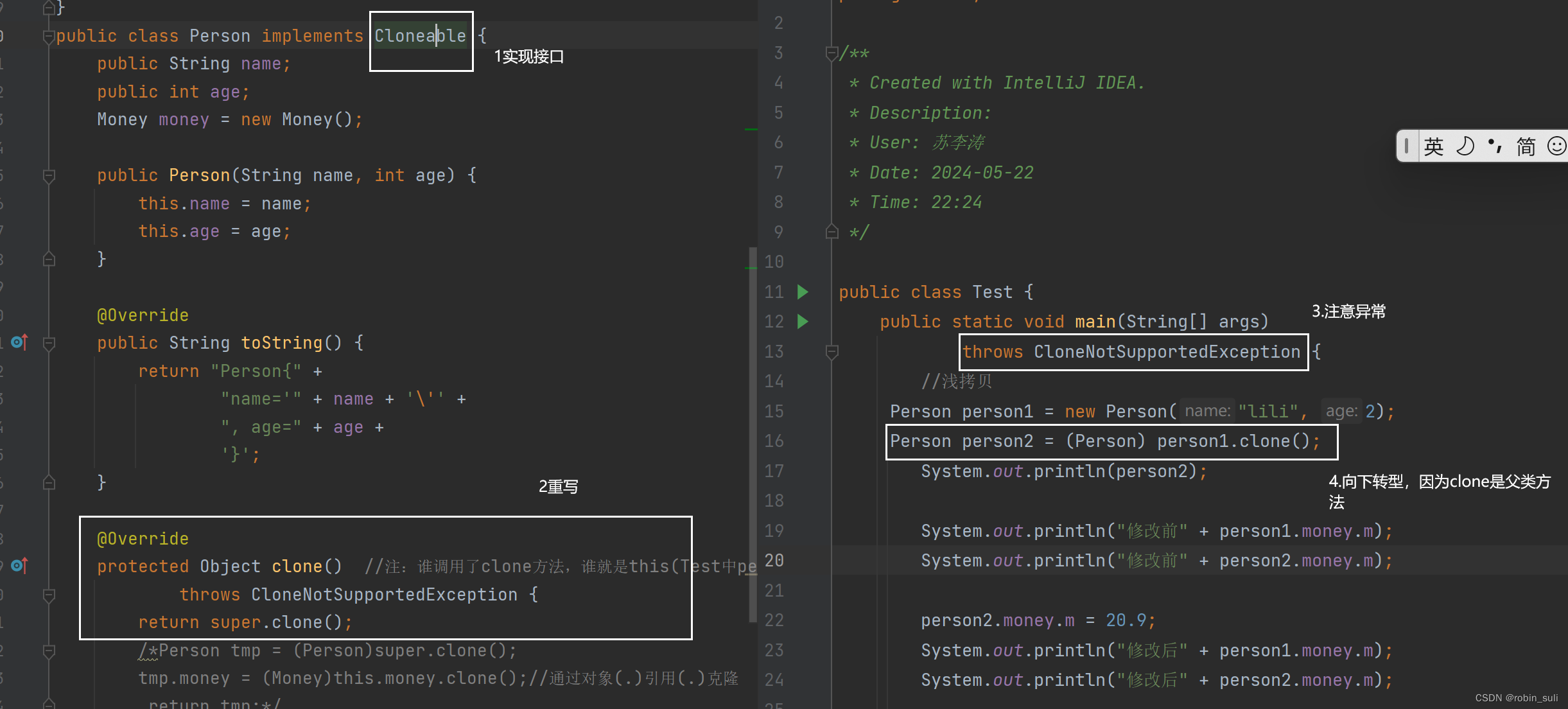Click line number 20 in the gutter
This screenshot has height=709, width=1568.
(774, 561)
